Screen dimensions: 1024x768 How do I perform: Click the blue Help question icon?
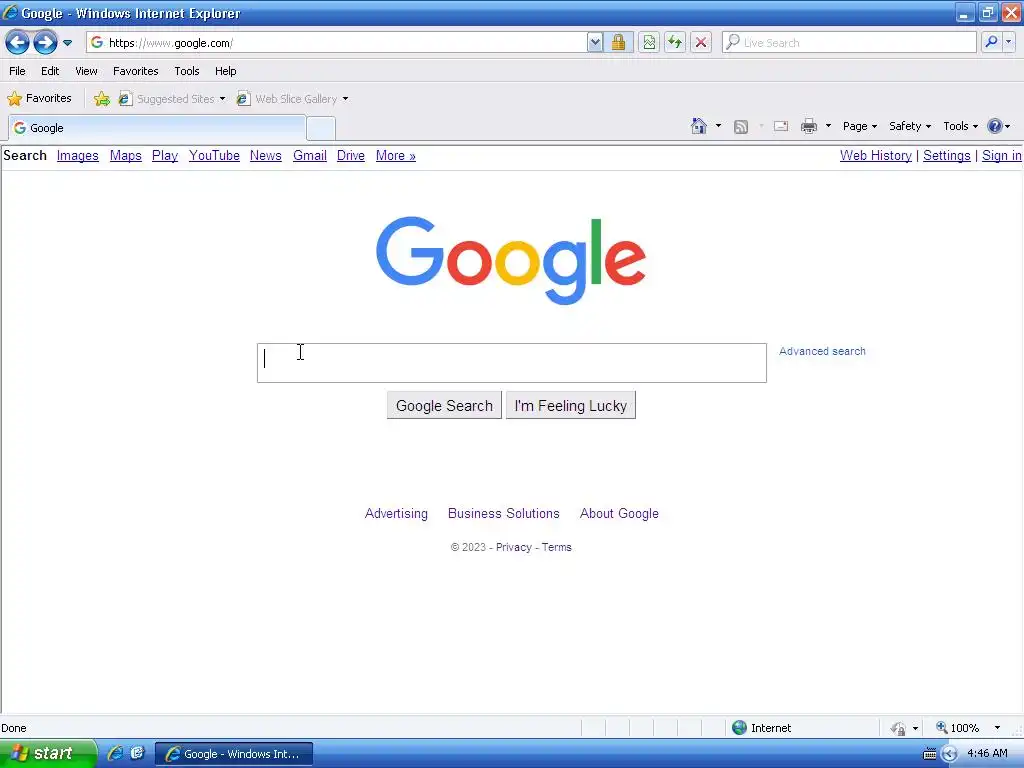[994, 126]
